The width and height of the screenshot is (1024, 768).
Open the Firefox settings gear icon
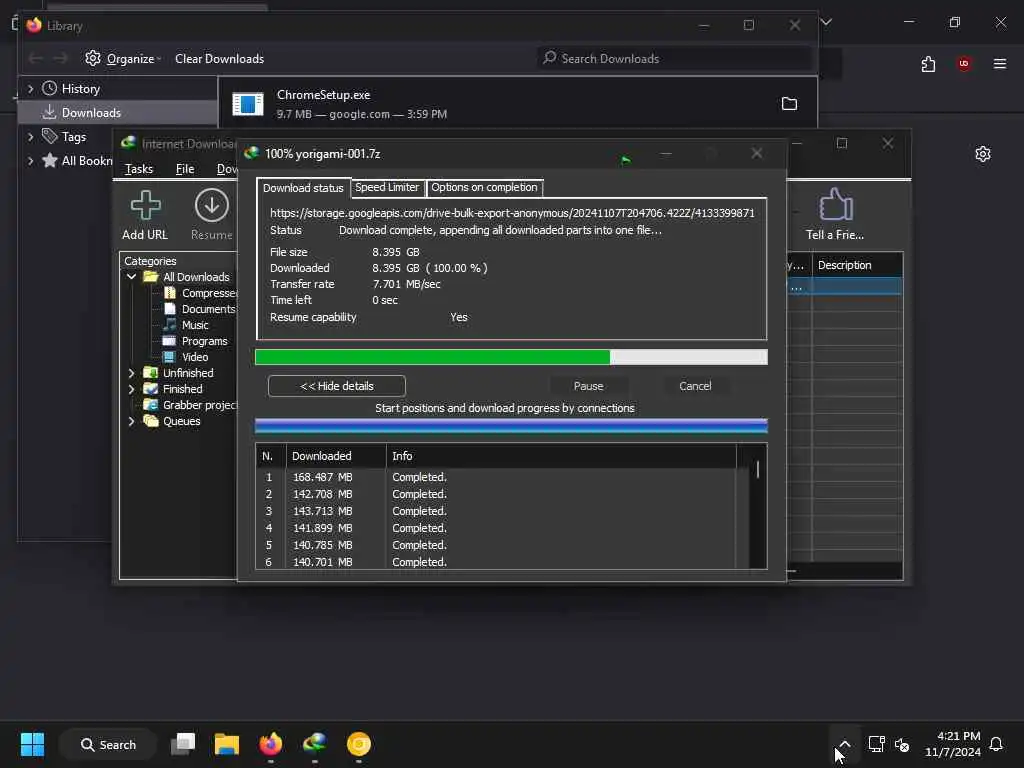[982, 154]
